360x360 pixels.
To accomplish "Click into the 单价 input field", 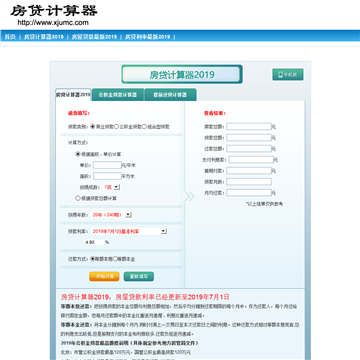I will (107, 165).
